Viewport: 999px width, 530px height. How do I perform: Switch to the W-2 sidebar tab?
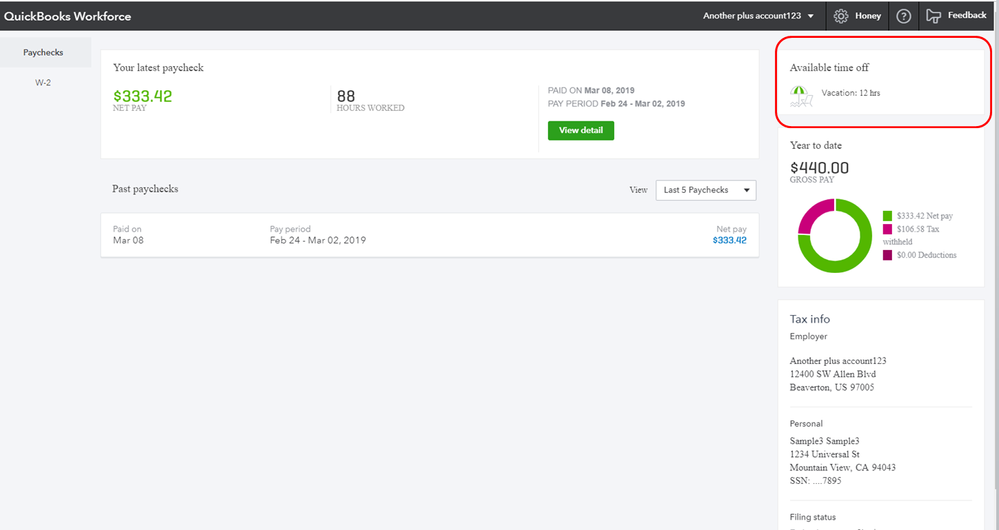[43, 82]
